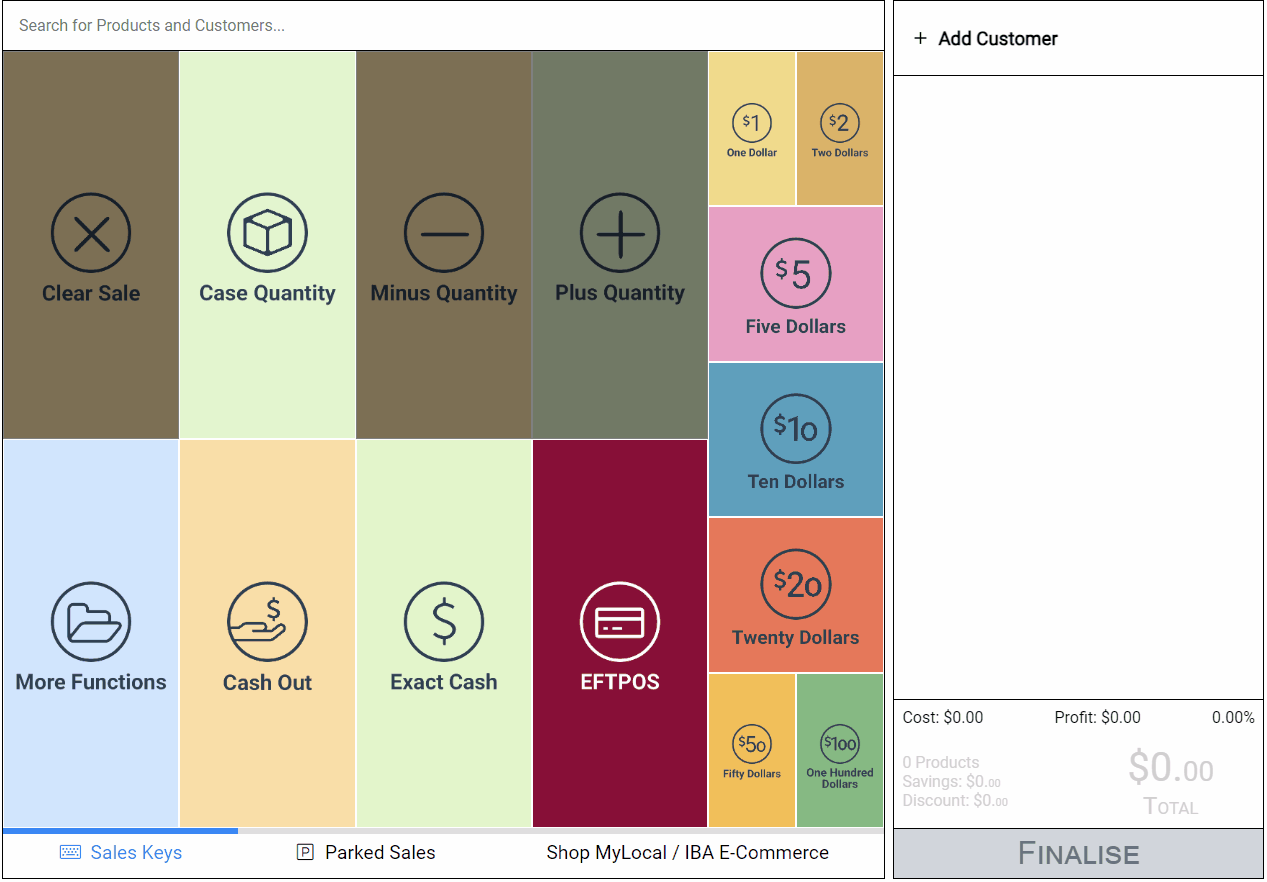This screenshot has width=1267, height=882.
Task: Tender Ten Dollars key
Action: (x=796, y=439)
